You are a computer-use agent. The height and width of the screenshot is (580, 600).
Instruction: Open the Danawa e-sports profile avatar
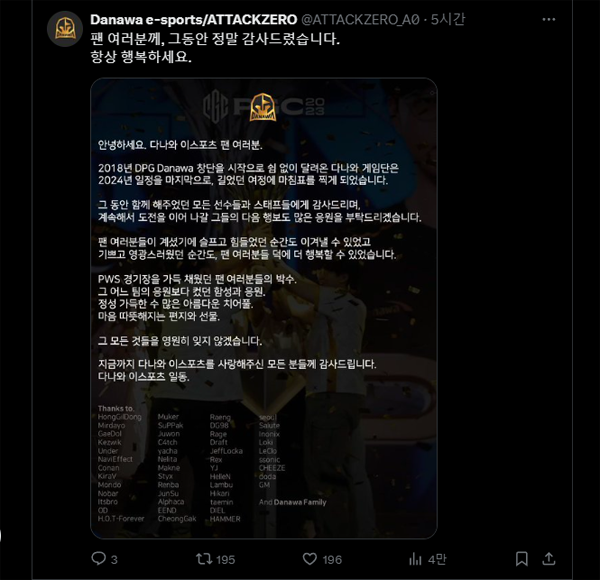coord(65,29)
